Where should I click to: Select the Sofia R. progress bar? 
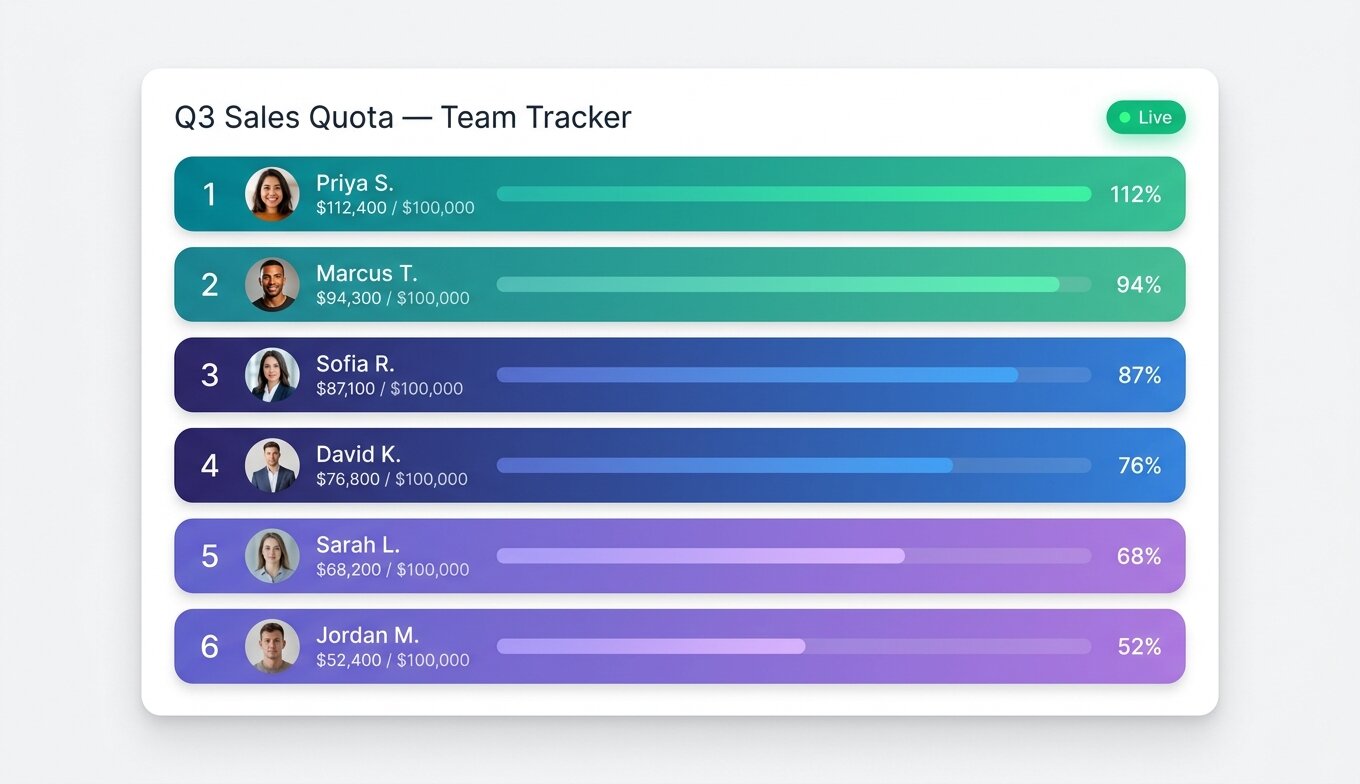click(794, 375)
